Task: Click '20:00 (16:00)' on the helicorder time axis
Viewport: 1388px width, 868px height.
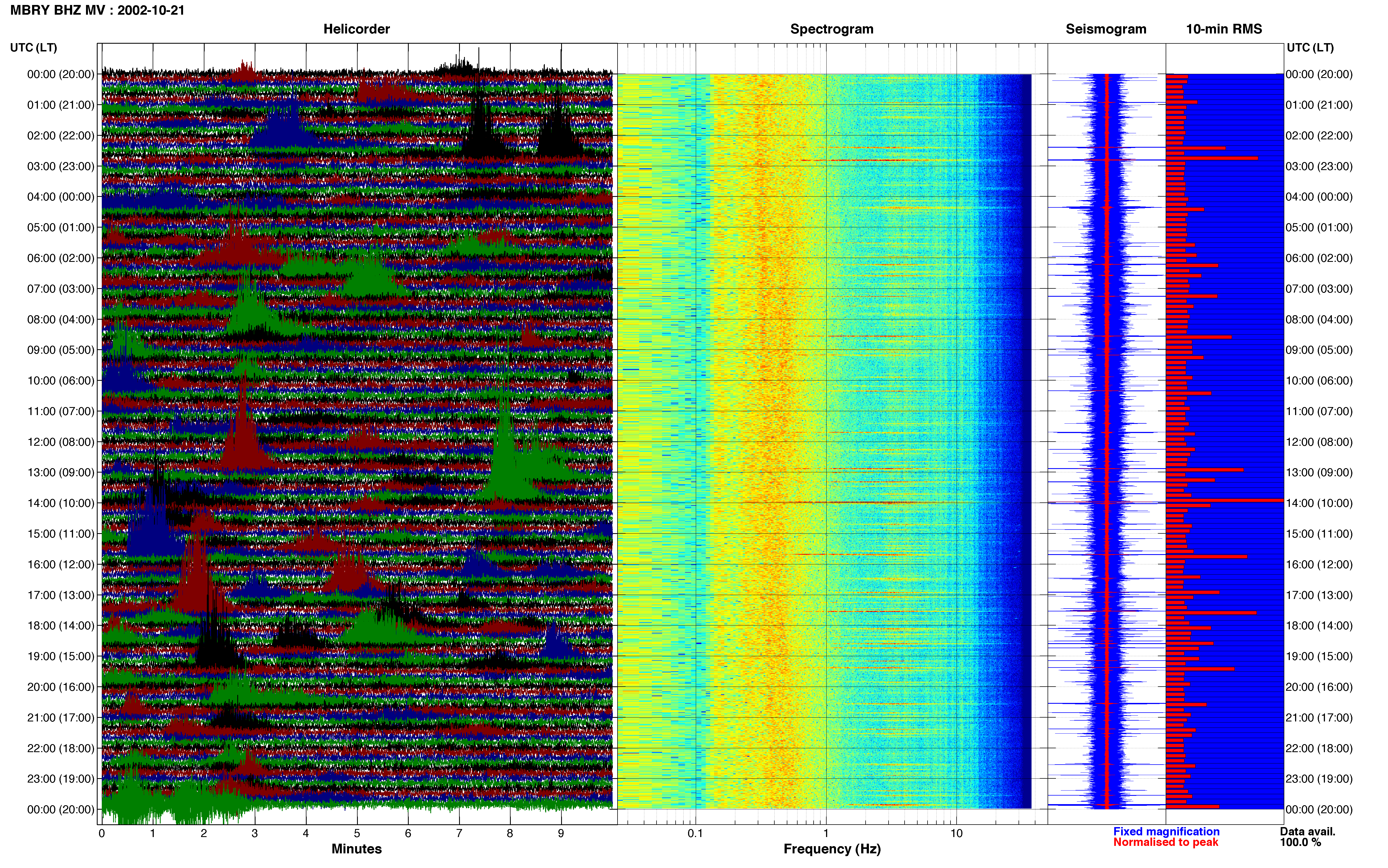Action: coord(61,687)
